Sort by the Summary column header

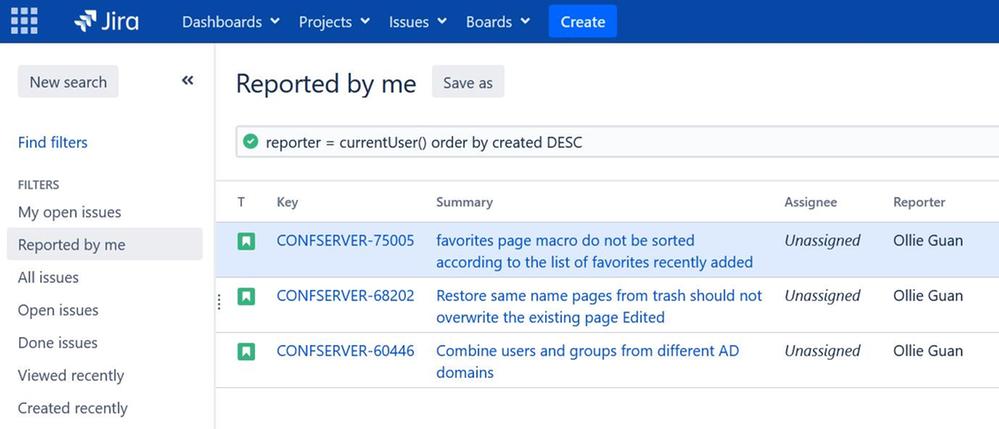[x=464, y=202]
